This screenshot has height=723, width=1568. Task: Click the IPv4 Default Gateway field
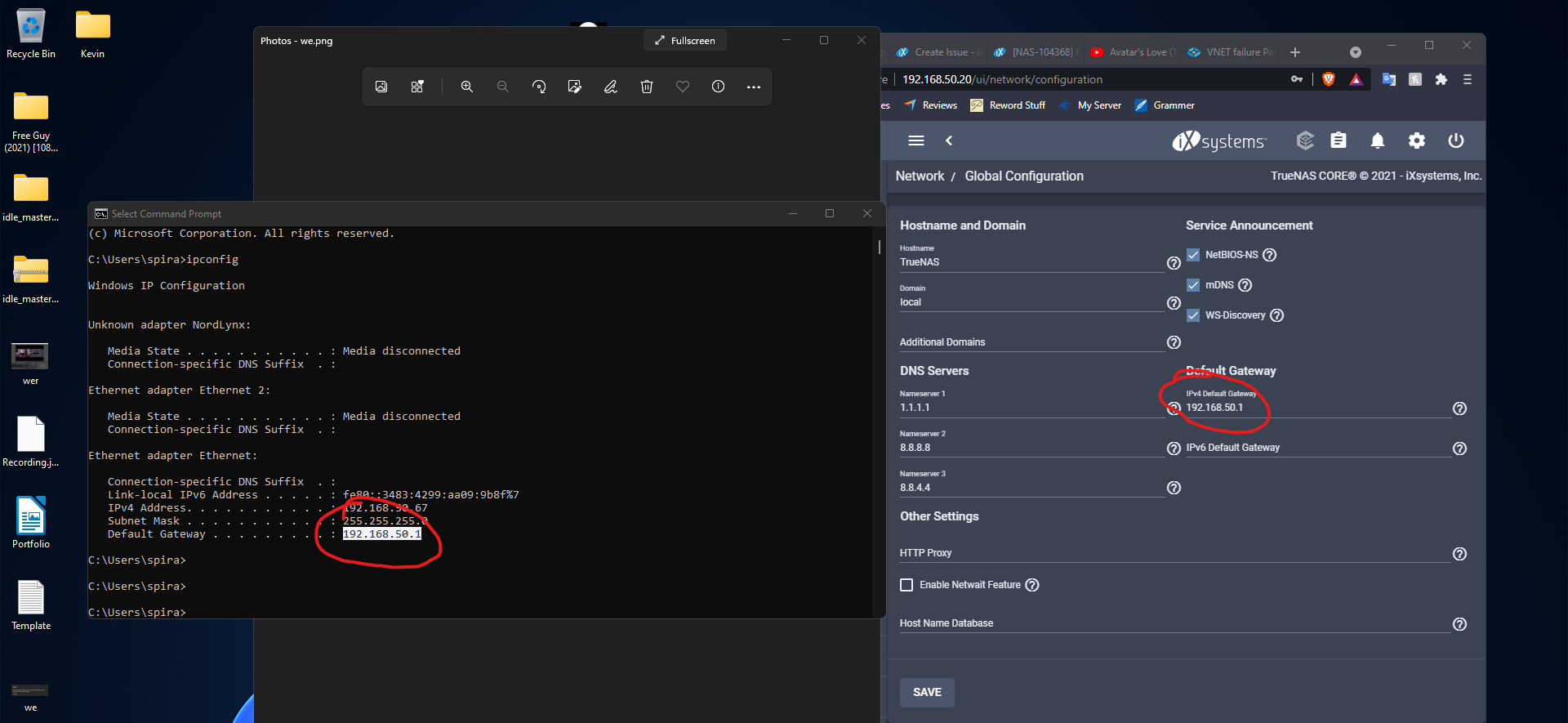click(1318, 408)
